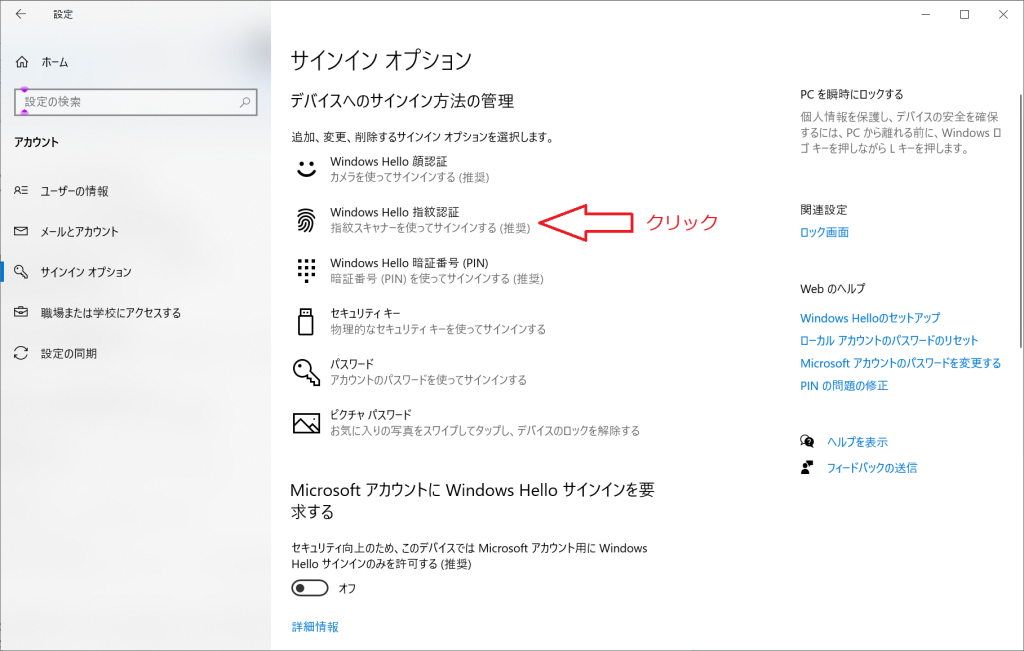Image resolution: width=1024 pixels, height=651 pixels.
Task: Open Microsoft アカウントのパスワードを変更する link
Action: pos(901,363)
